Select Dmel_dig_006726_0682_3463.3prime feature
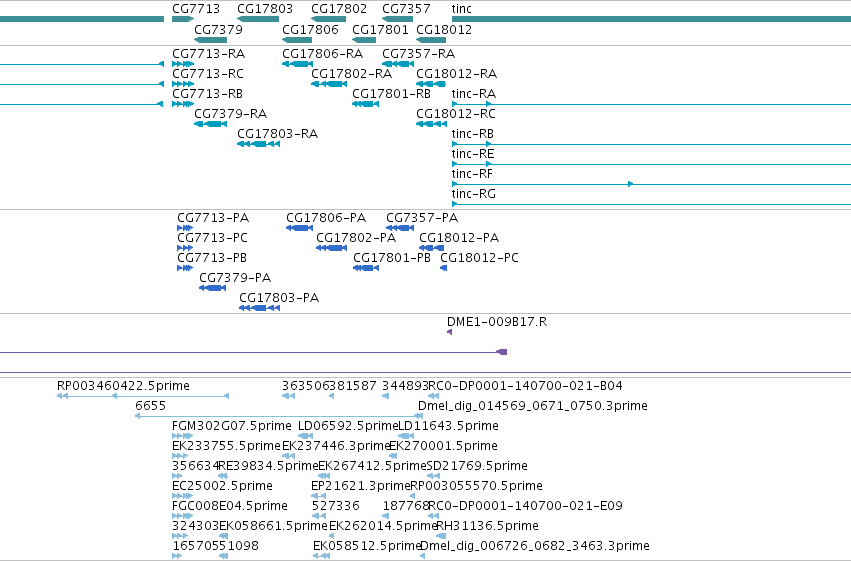 click(x=422, y=557)
